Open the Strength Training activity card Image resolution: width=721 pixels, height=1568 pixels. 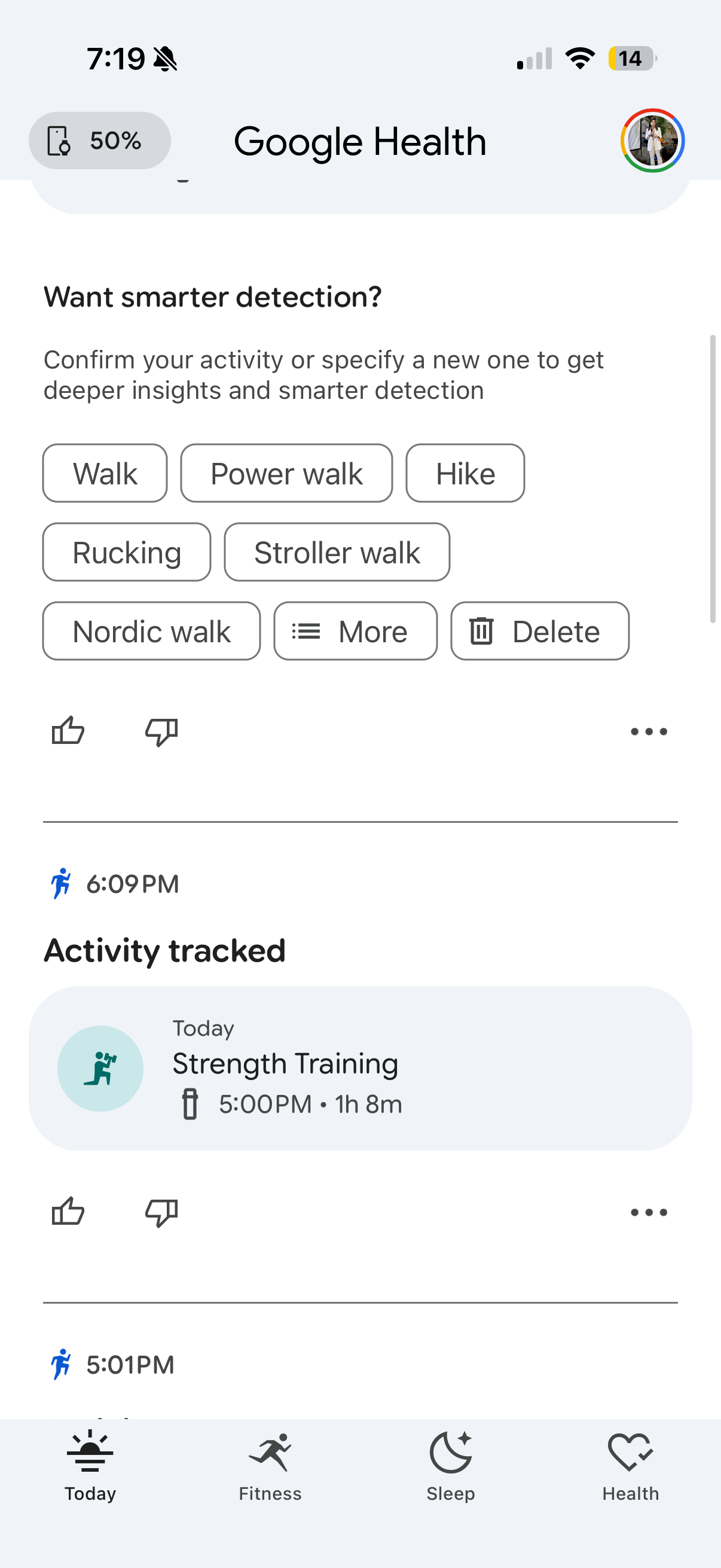point(360,1068)
